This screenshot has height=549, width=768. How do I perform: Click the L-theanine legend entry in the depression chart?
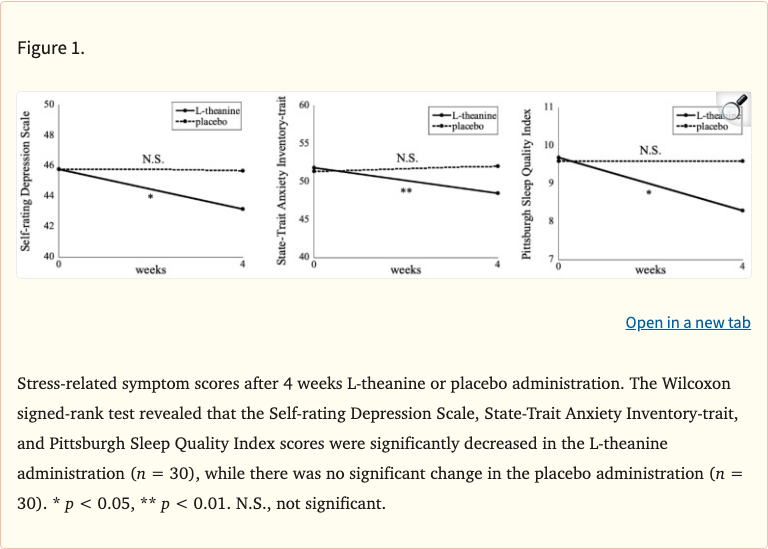coord(205,110)
